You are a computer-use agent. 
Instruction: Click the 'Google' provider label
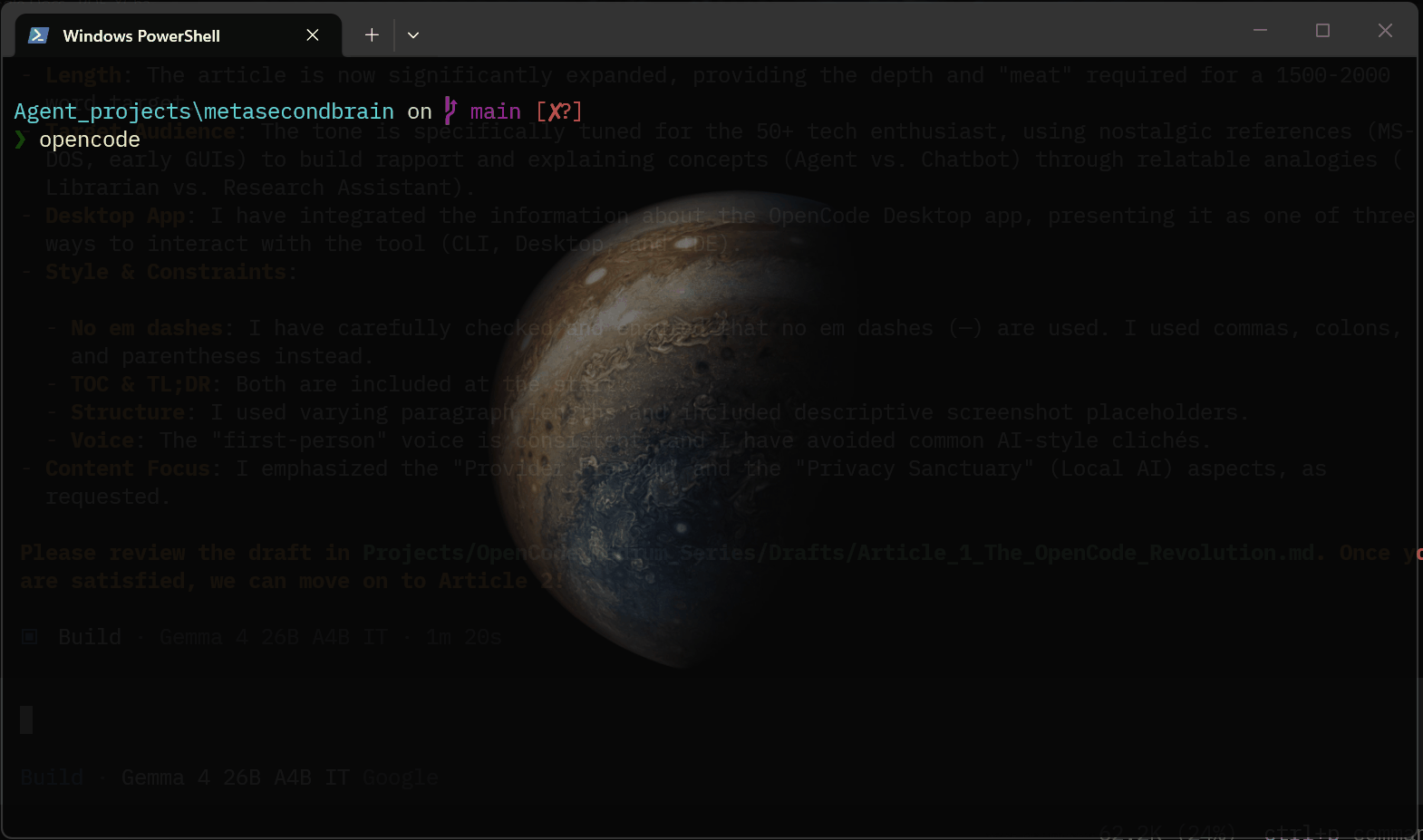[x=401, y=777]
